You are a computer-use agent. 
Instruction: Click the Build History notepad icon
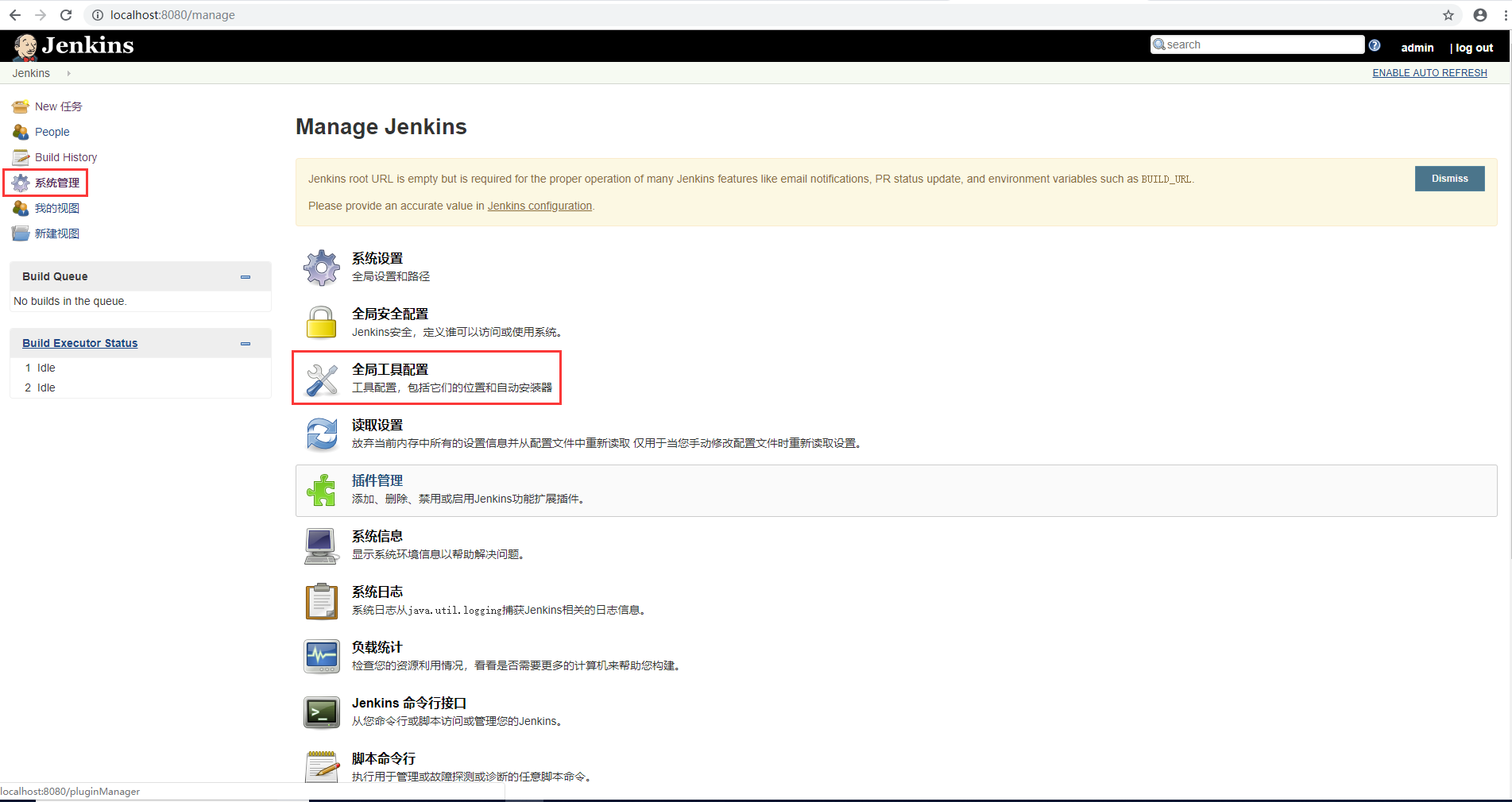click(x=21, y=157)
